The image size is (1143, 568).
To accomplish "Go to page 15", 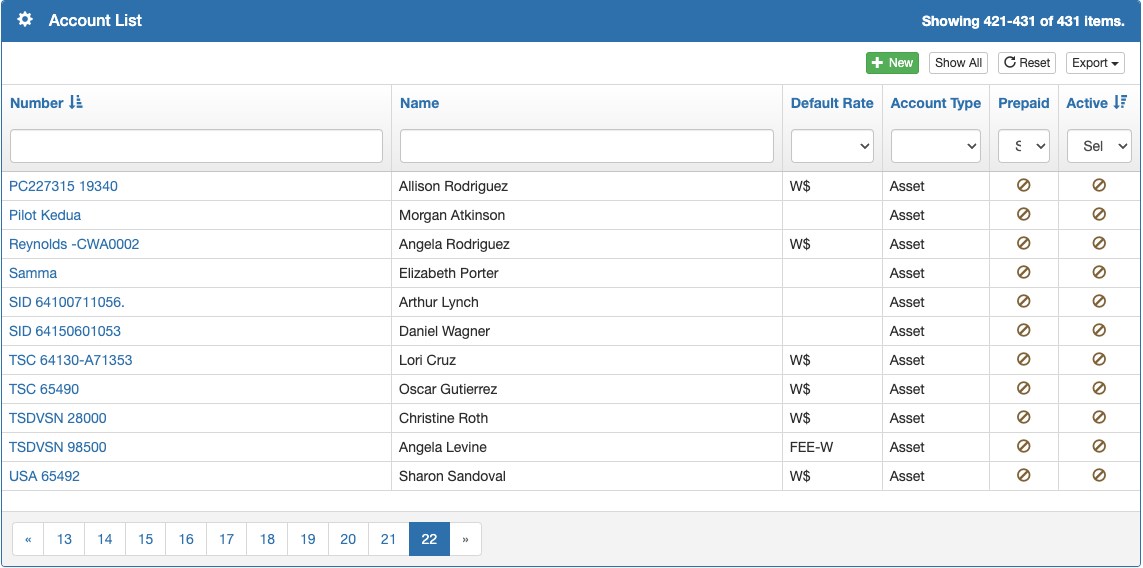I will 146,539.
